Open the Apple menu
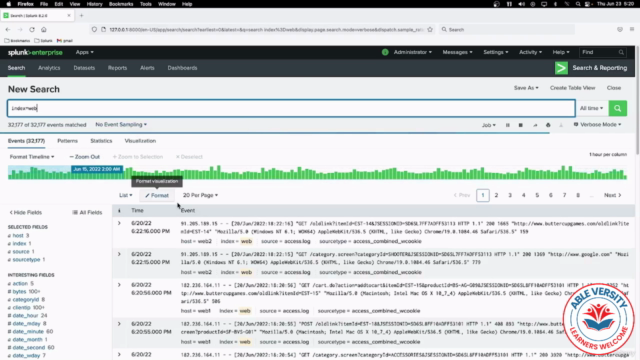 point(9,4)
